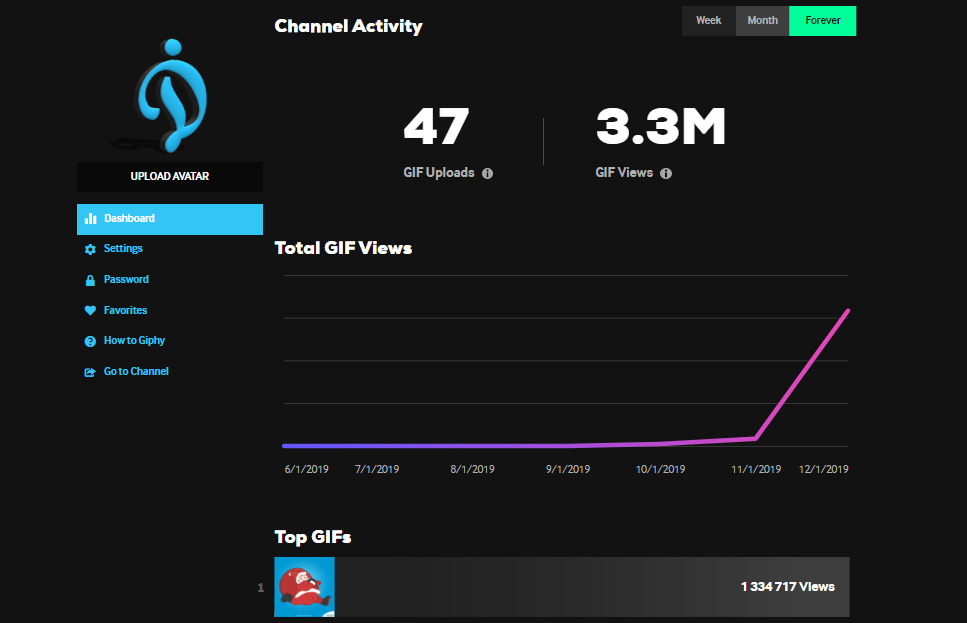The width and height of the screenshot is (967, 623).
Task: Click the Dashboard bar chart icon
Action: (x=90, y=219)
